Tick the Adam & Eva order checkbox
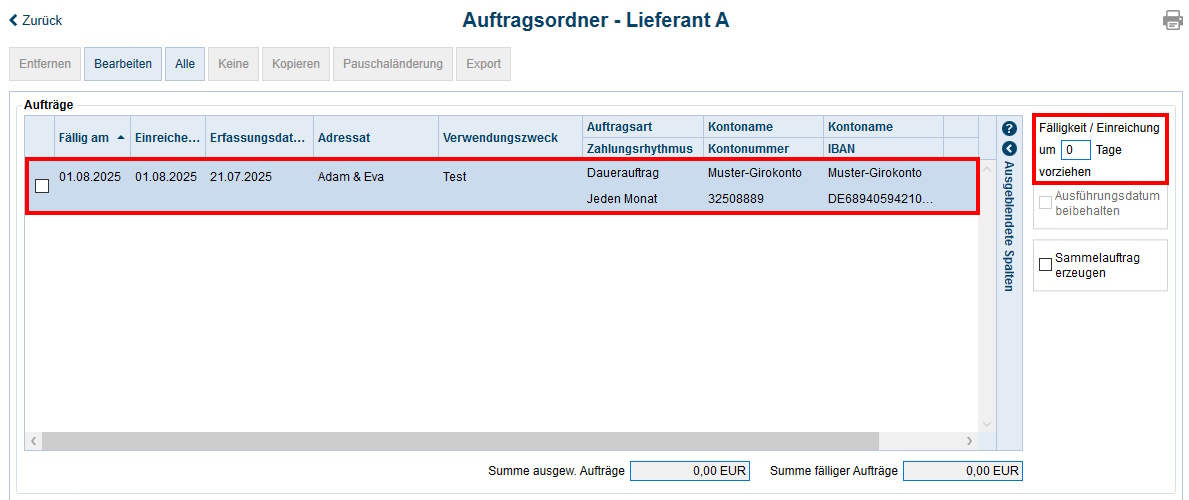The height and width of the screenshot is (500, 1189). [x=42, y=186]
